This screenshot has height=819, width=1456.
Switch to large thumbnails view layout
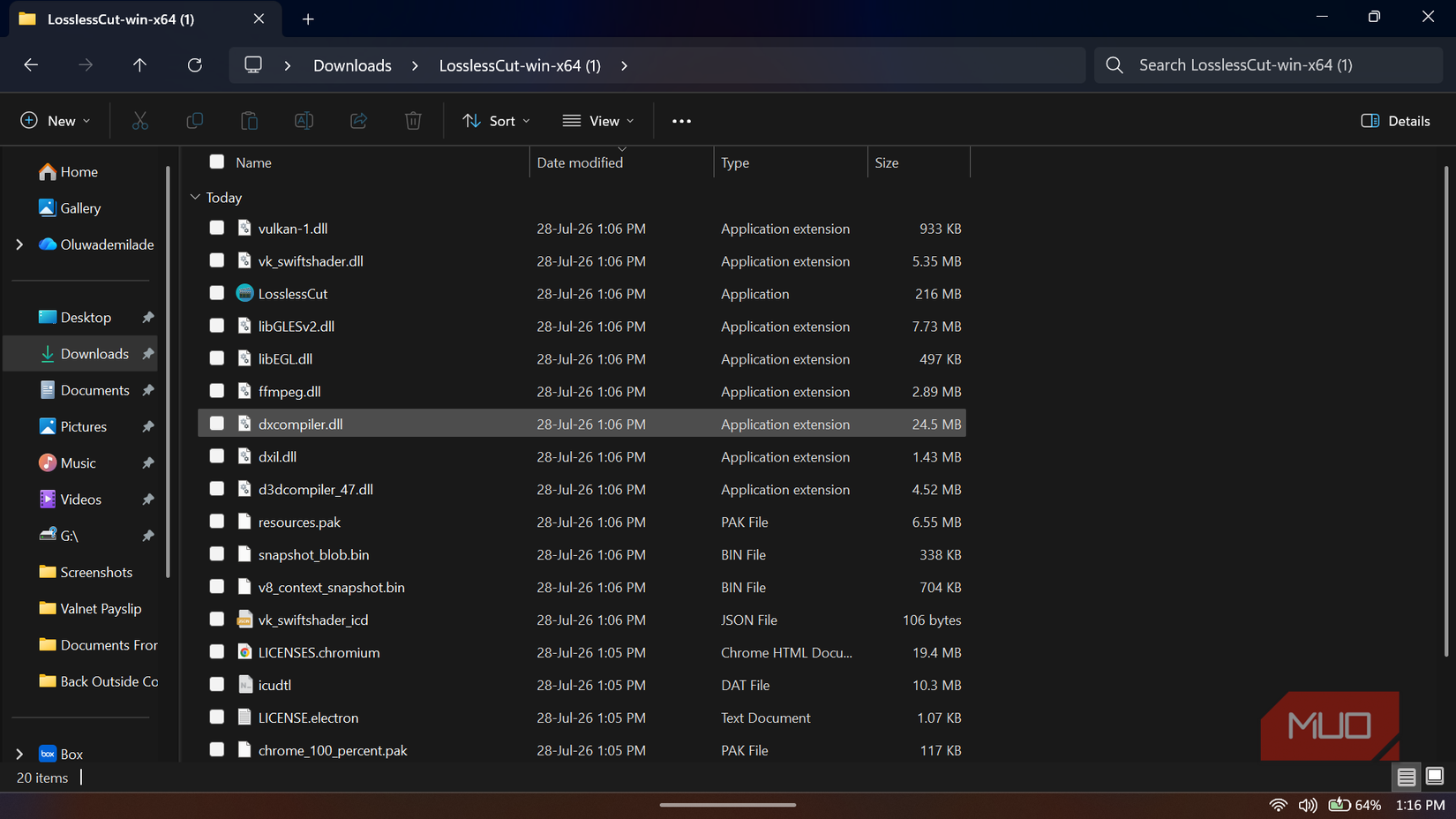(x=1435, y=777)
